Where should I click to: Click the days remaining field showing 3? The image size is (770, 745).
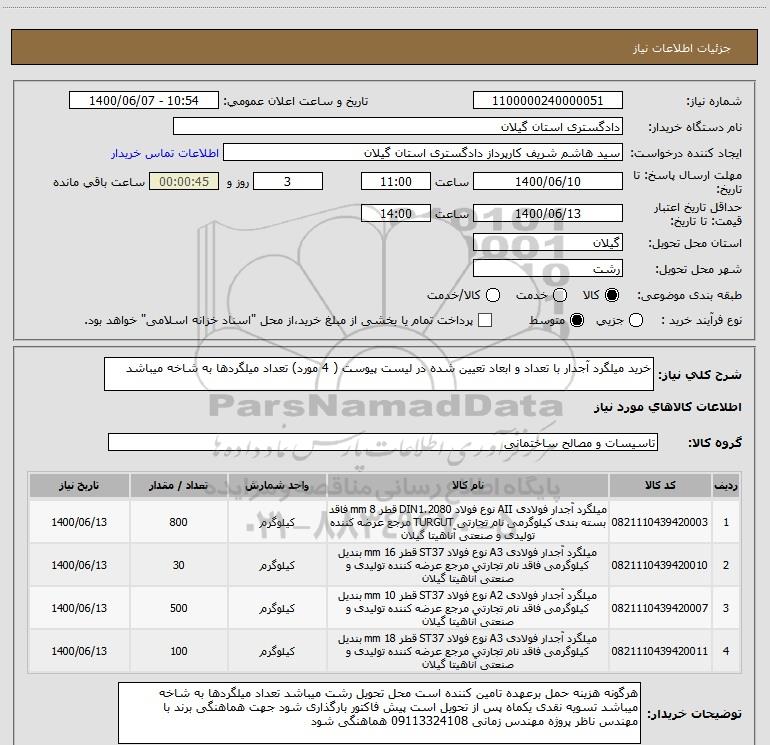pos(288,181)
